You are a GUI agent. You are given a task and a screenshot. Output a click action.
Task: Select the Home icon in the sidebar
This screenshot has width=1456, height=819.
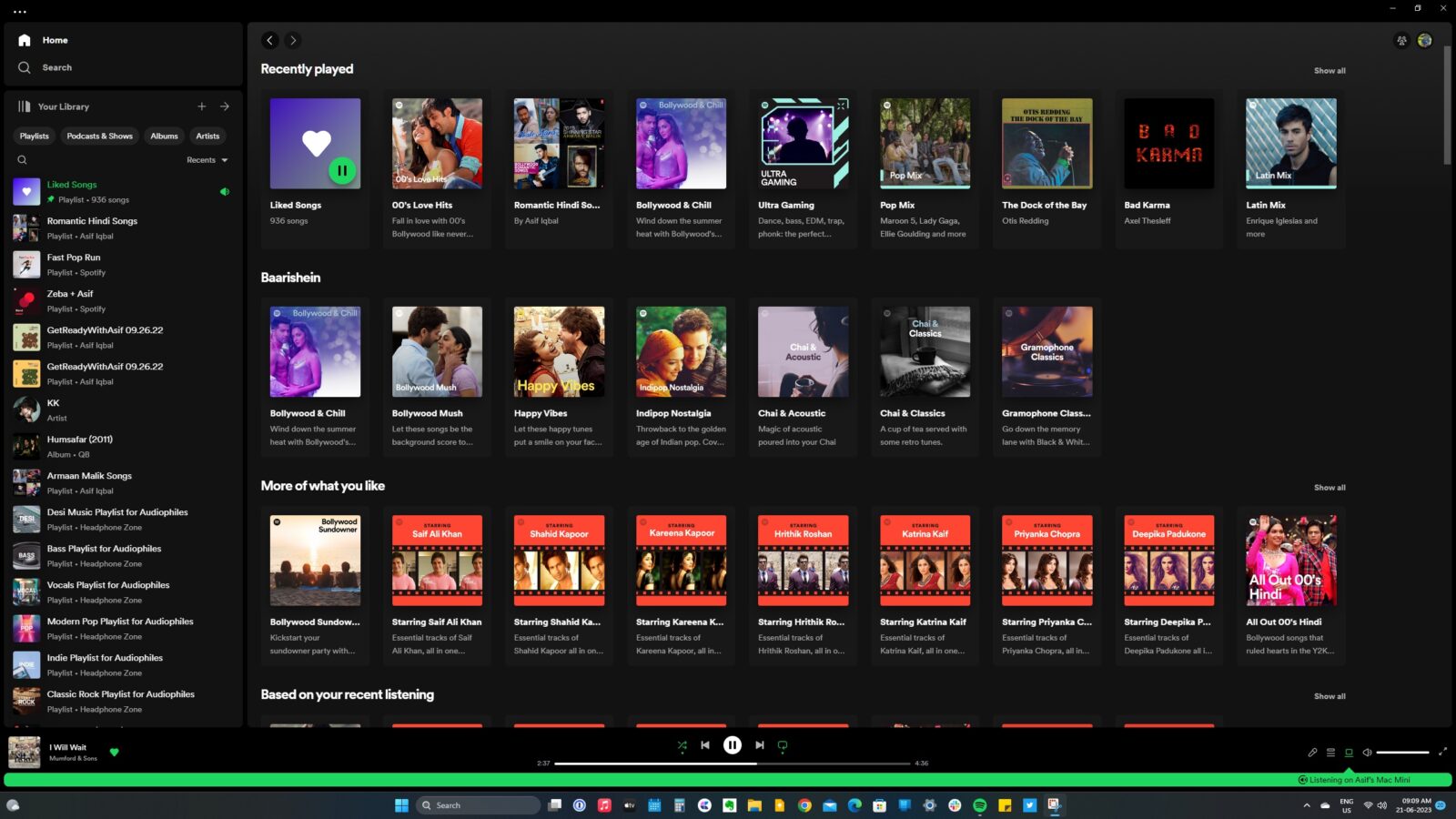click(x=24, y=40)
